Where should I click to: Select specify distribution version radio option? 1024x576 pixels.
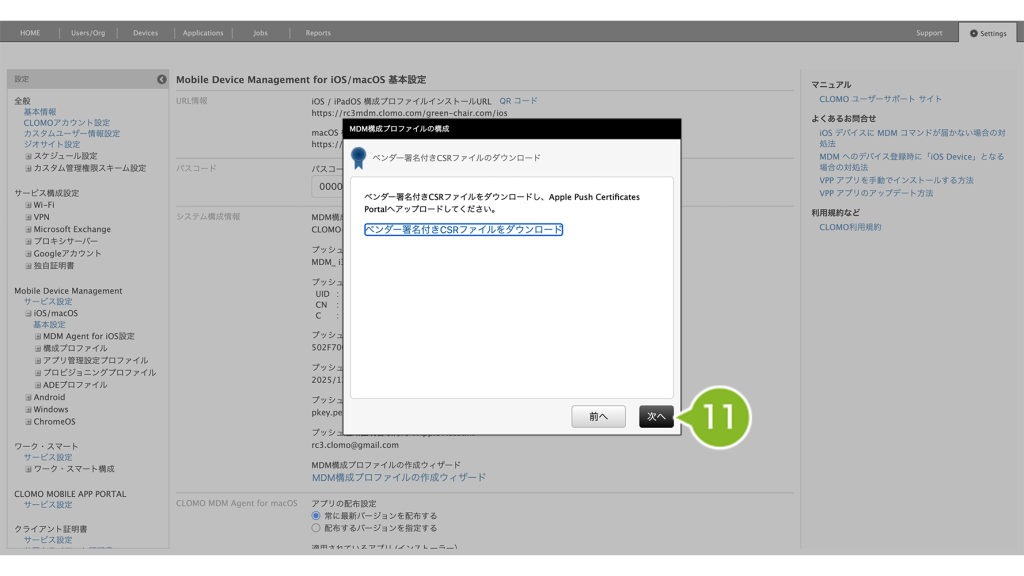tap(317, 528)
